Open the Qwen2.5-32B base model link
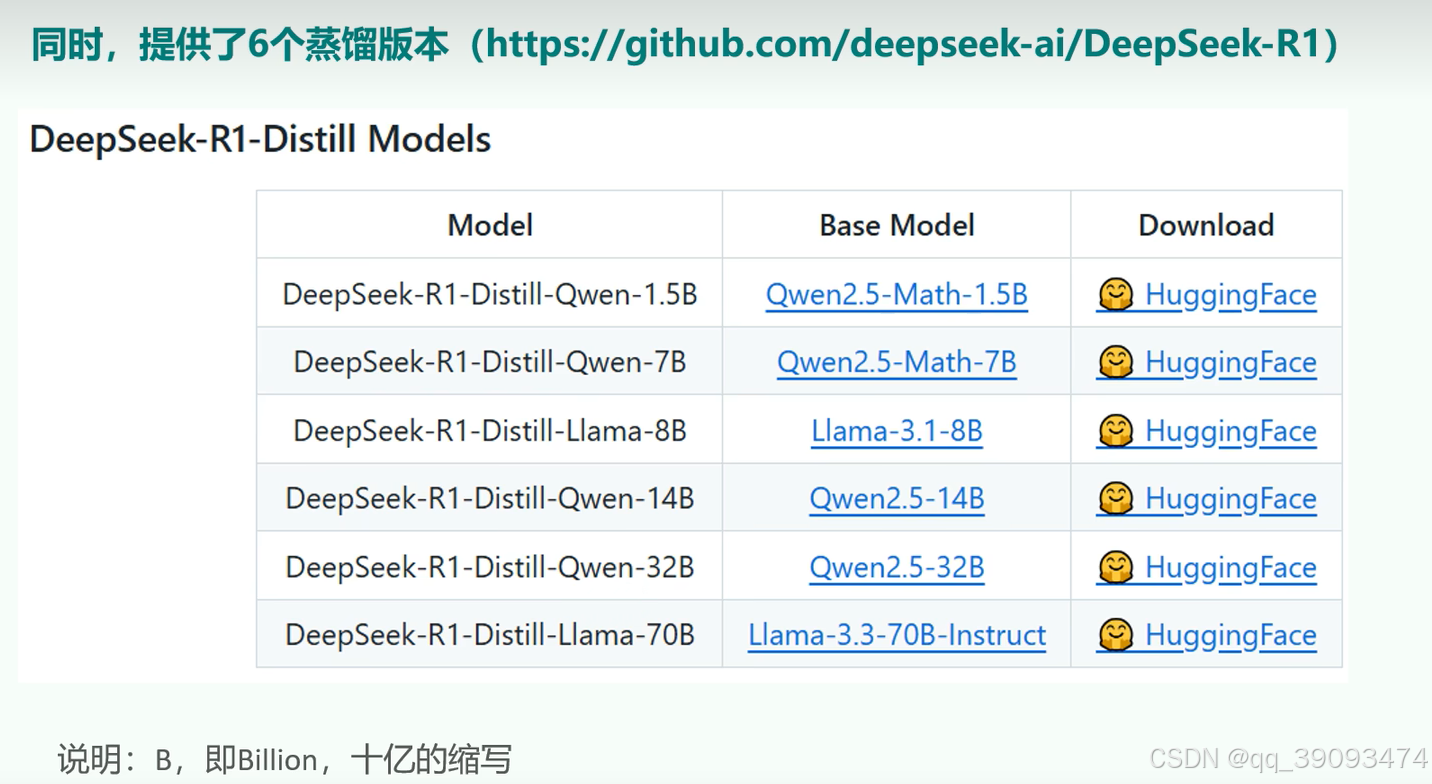This screenshot has width=1432, height=784. click(897, 567)
